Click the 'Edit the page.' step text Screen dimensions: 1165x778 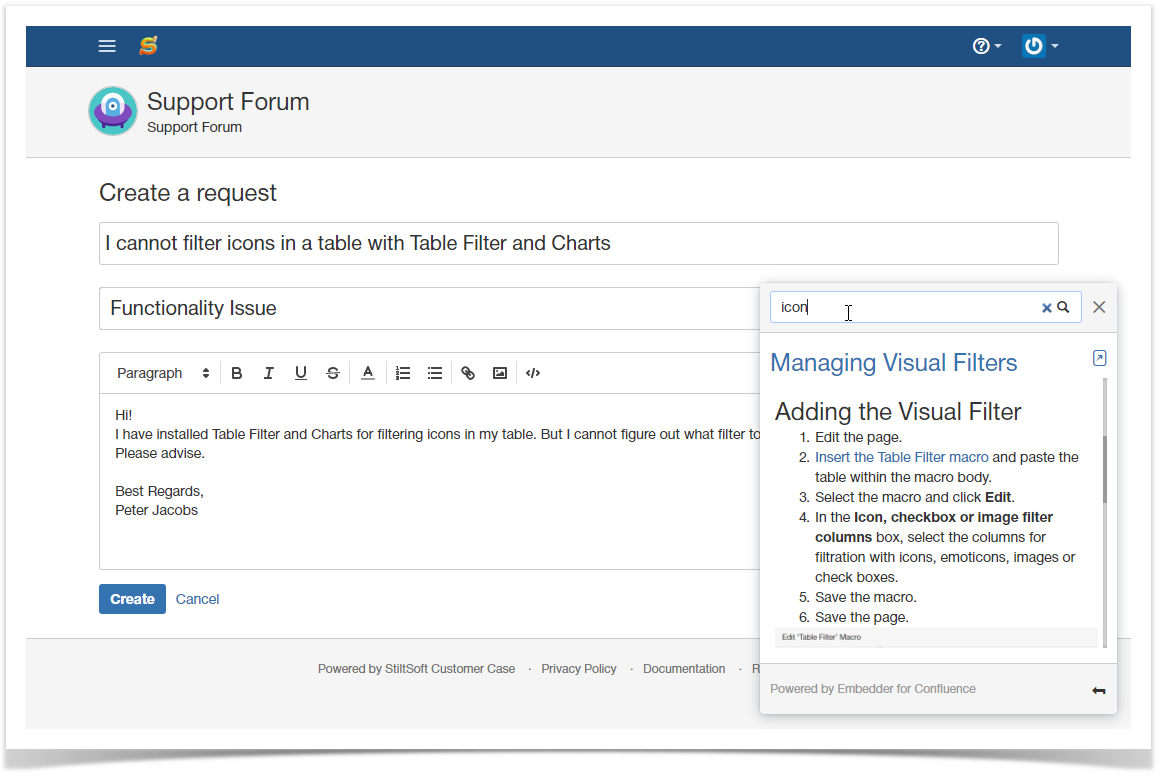[858, 437]
